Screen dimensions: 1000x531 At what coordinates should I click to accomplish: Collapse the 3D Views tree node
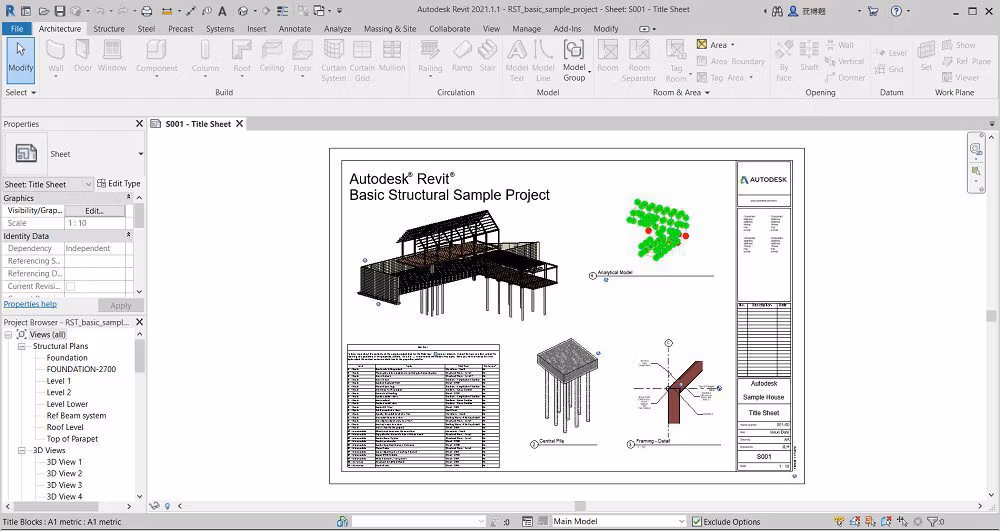tap(22, 450)
